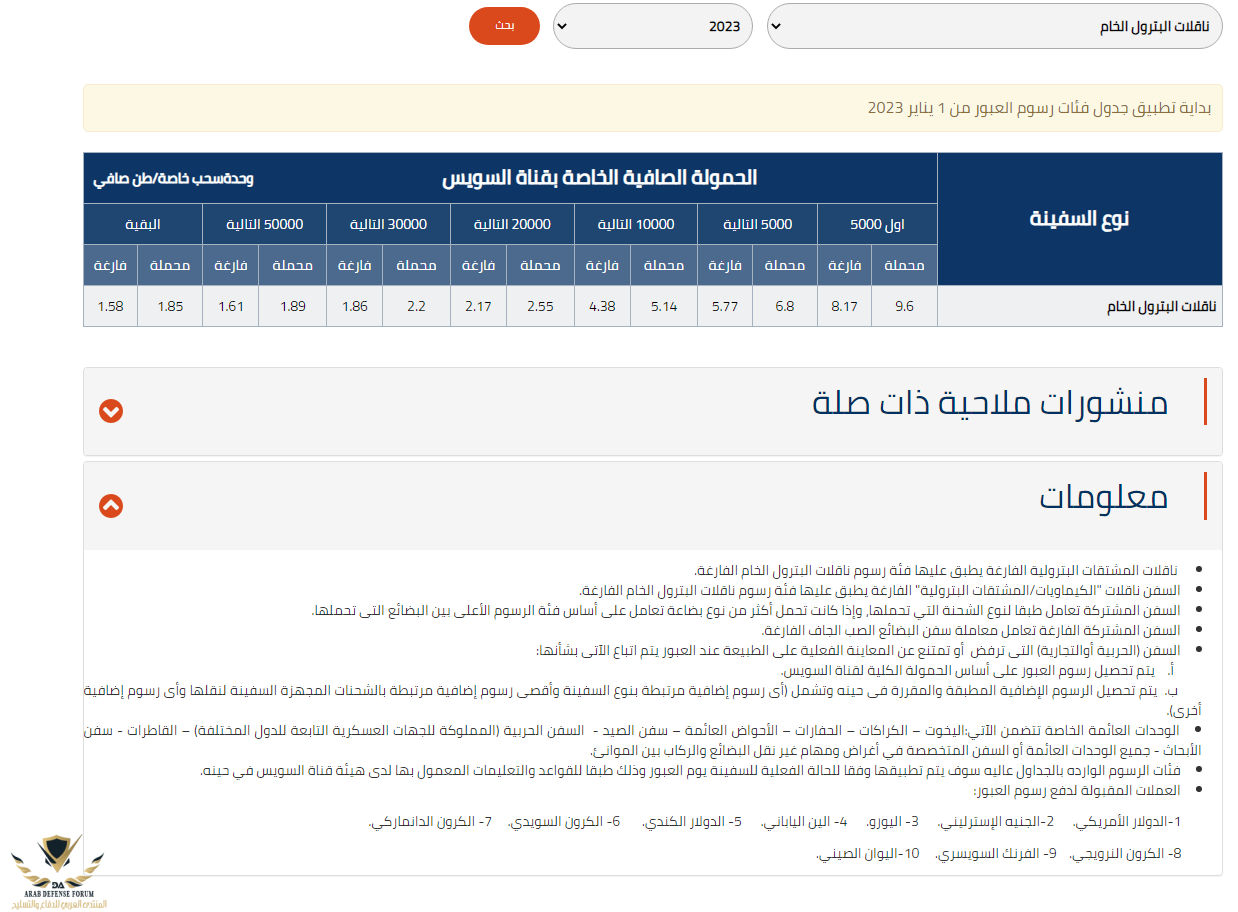Click the 10000 التالية column header

[636, 224]
